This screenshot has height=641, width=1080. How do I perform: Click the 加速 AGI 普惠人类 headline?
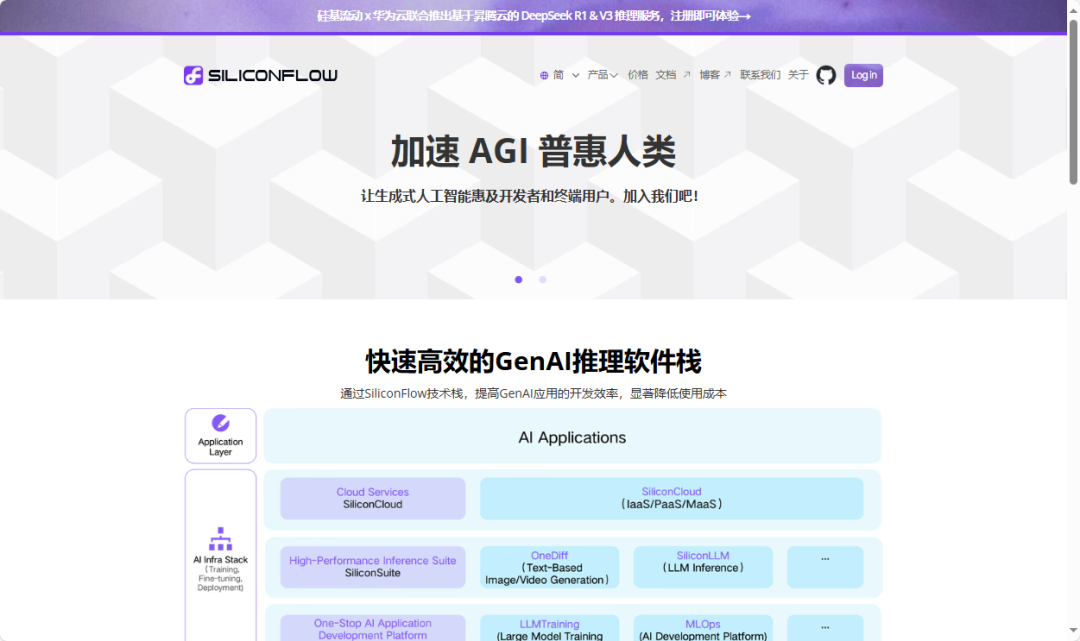click(x=534, y=151)
